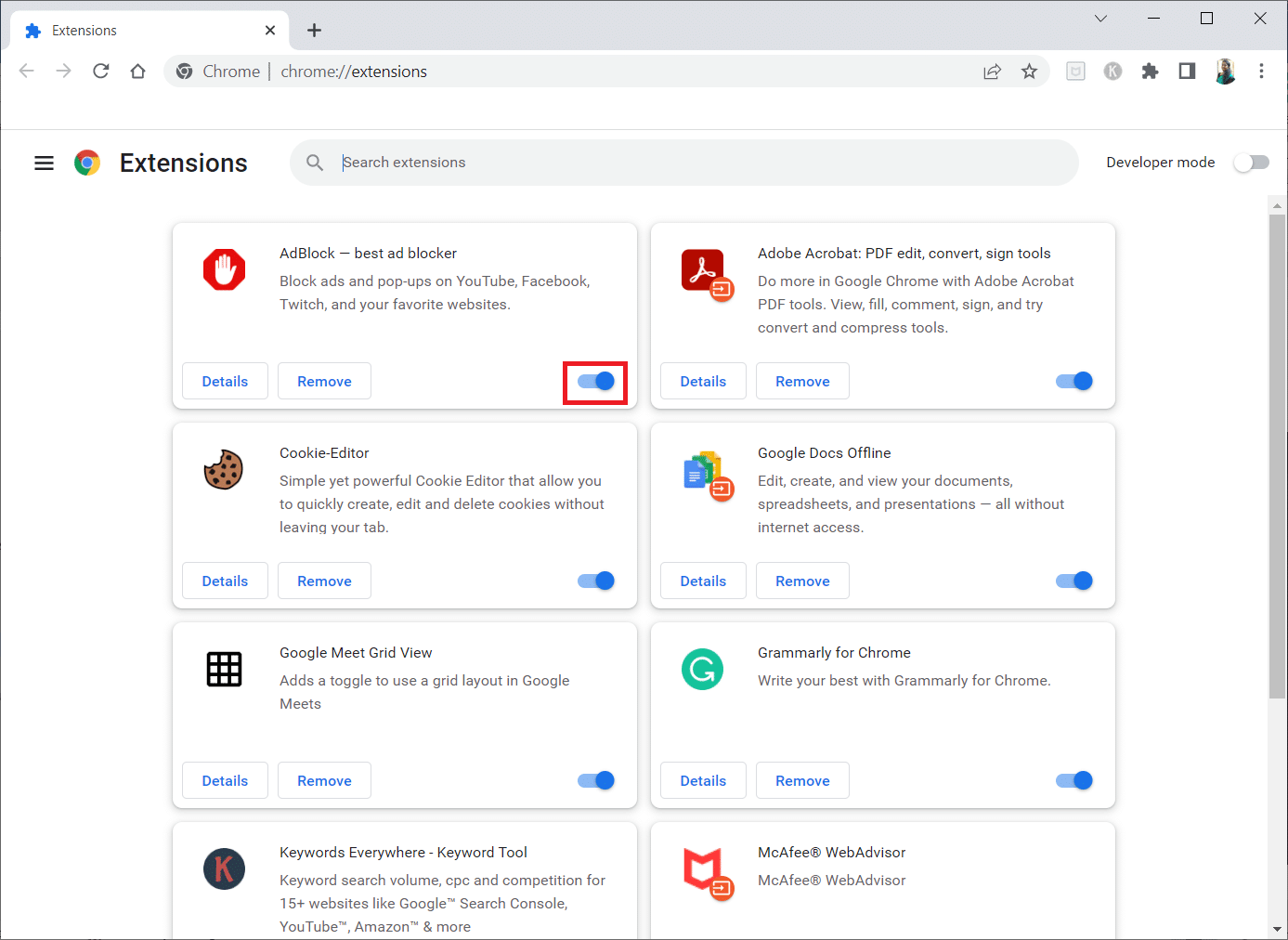Open Grammarly for Chrome Details
Image resolution: width=1288 pixels, height=940 pixels.
pos(703,780)
